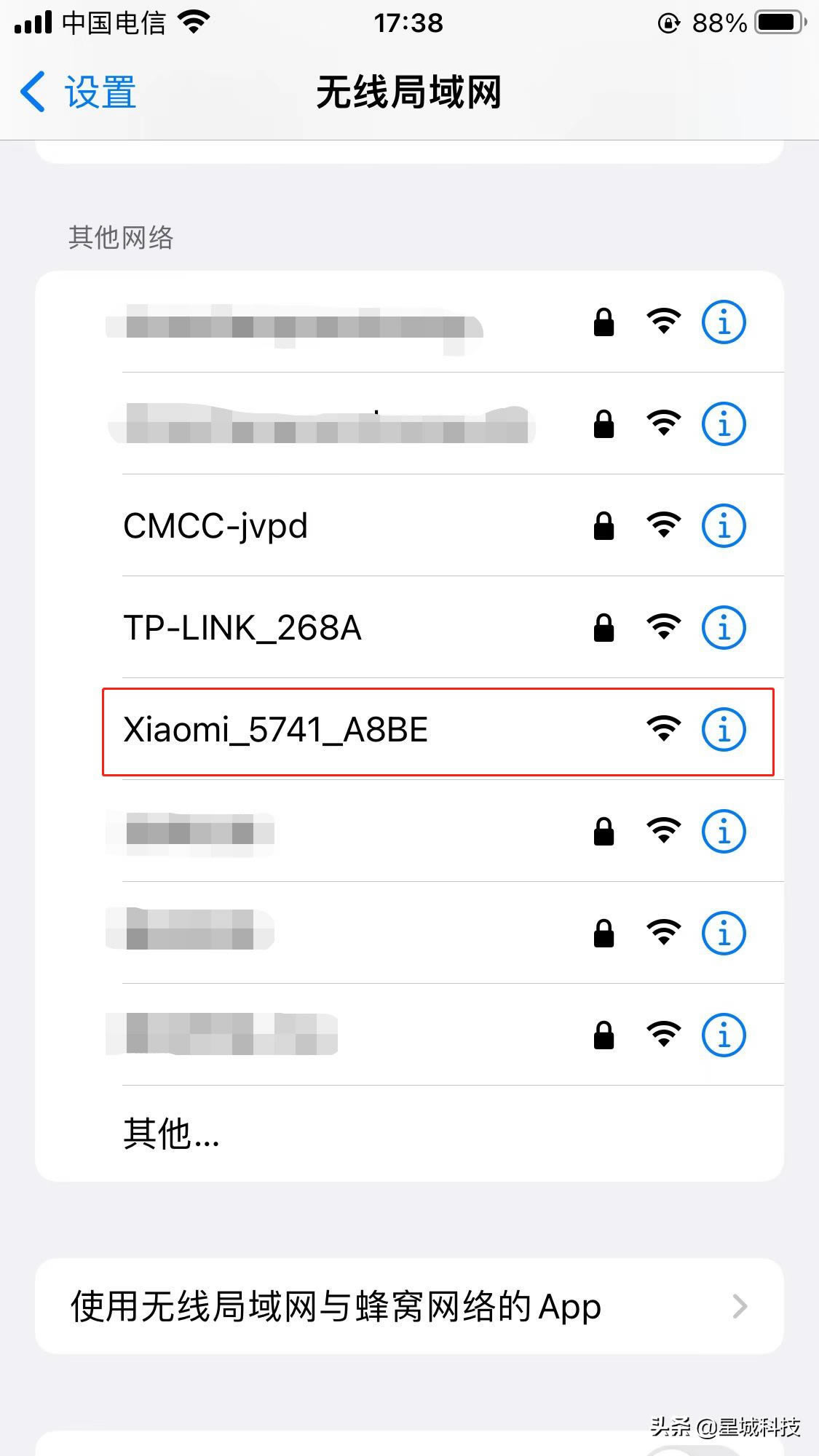The width and height of the screenshot is (819, 1456).
Task: Open 使用无线局域网与蜂窝网络的App
Action: [x=410, y=1307]
